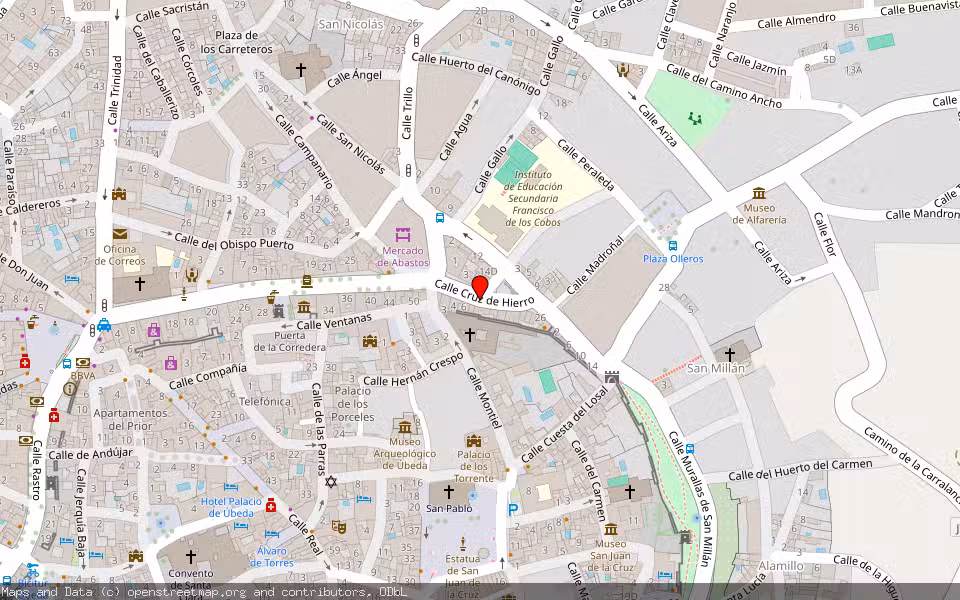The width and height of the screenshot is (960, 600).
Task: Click the palace icon by Calle Hernán Crespo
Action: 369,341
